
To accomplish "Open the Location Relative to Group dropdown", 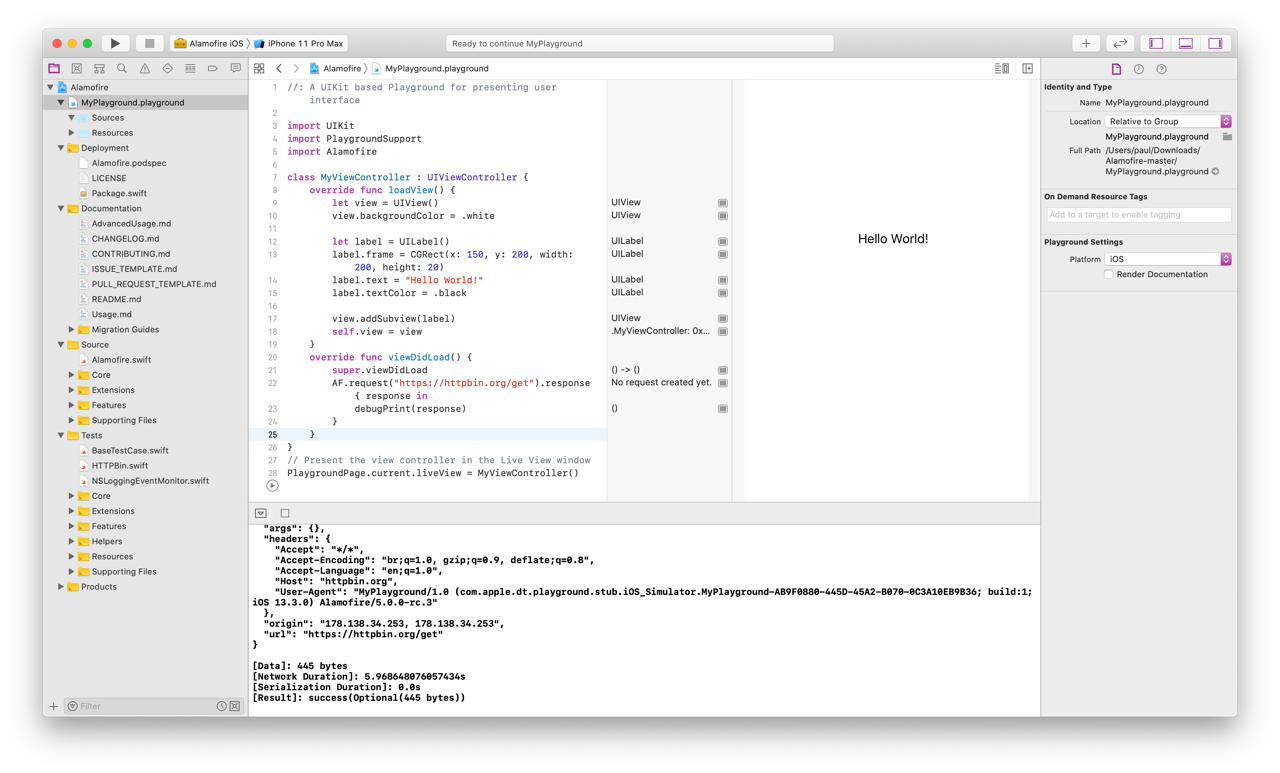I will click(x=1168, y=121).
